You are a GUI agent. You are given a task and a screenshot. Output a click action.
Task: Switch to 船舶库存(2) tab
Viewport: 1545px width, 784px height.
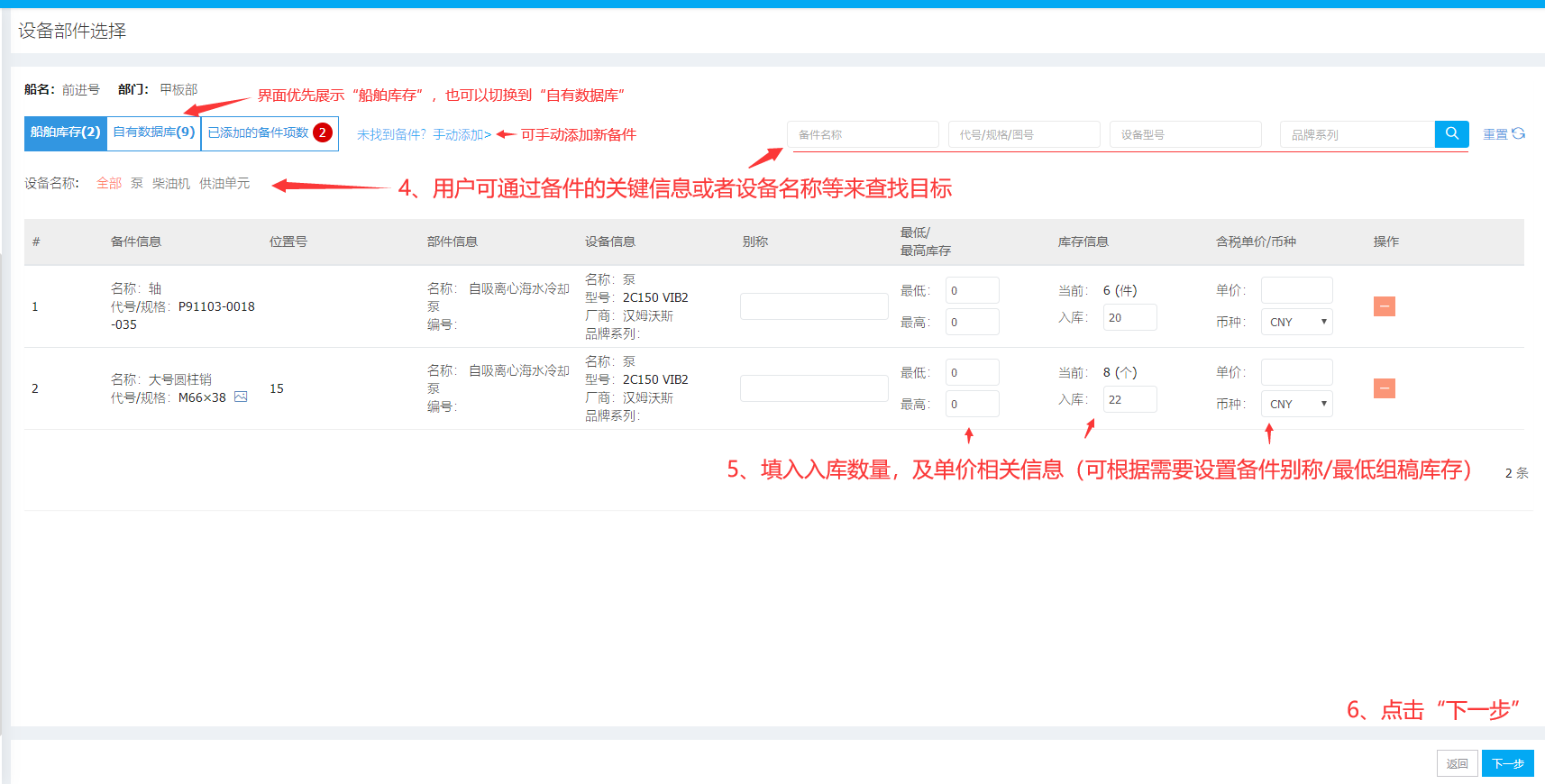(65, 132)
